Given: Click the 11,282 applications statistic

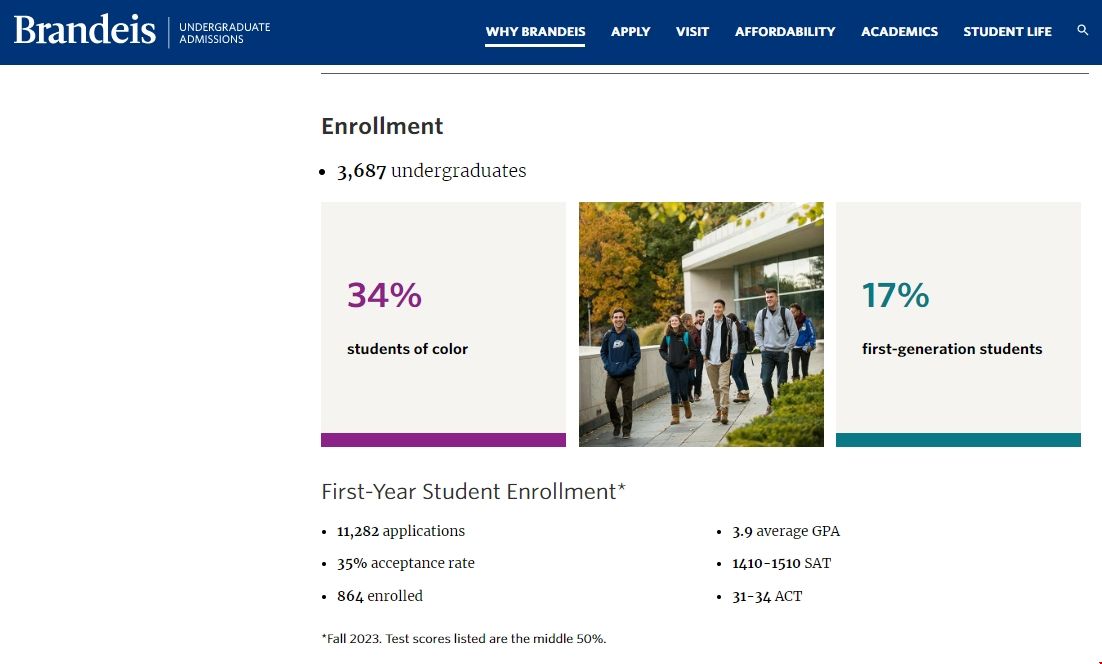Looking at the screenshot, I should point(401,531).
